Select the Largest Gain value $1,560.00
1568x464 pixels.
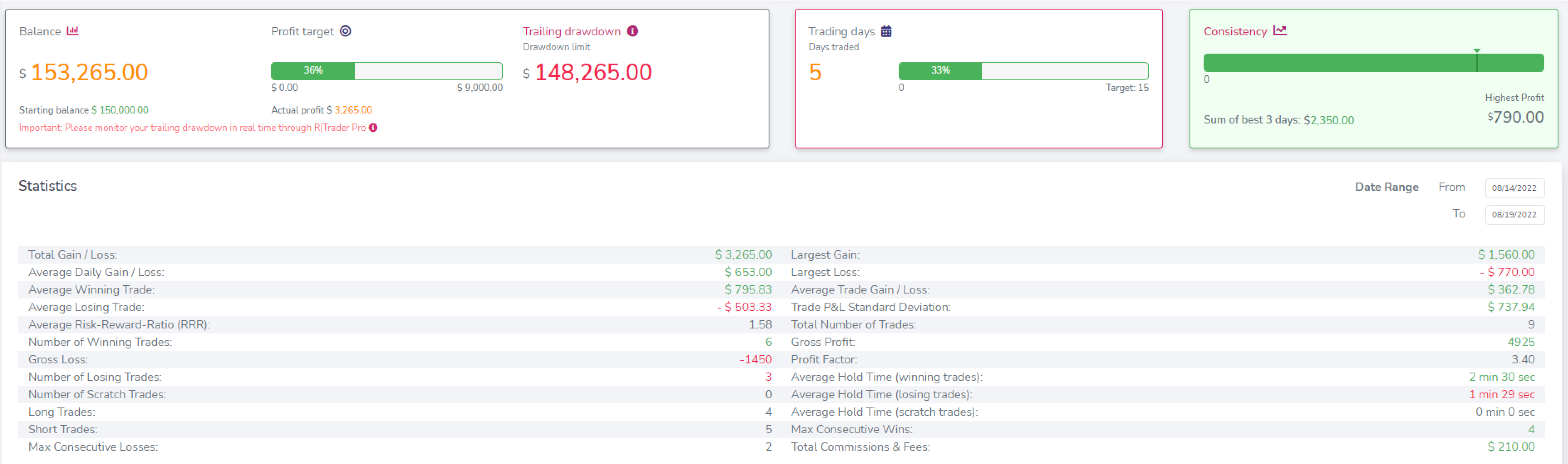[x=1506, y=254]
